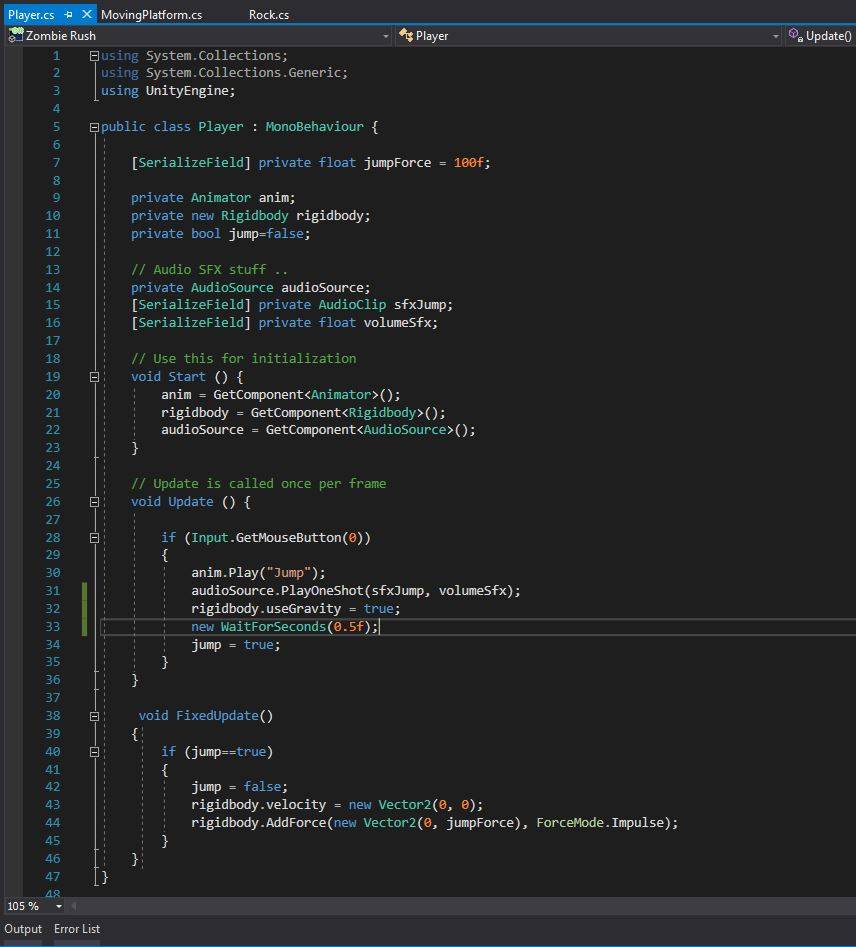The image size is (856, 947).
Task: Collapse the using directives block at line 1
Action: click(x=94, y=56)
